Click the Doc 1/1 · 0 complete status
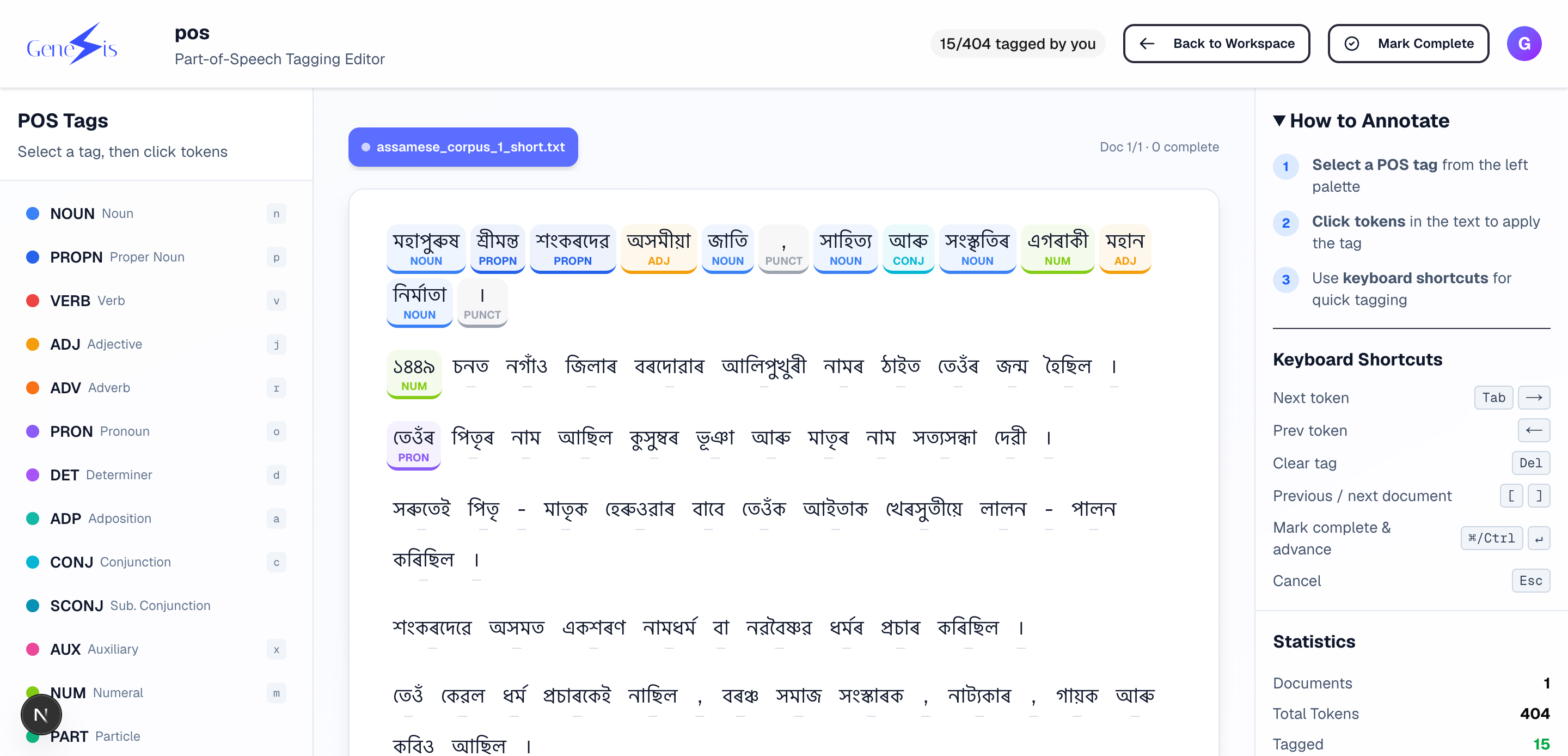1568x756 pixels. 1159,147
